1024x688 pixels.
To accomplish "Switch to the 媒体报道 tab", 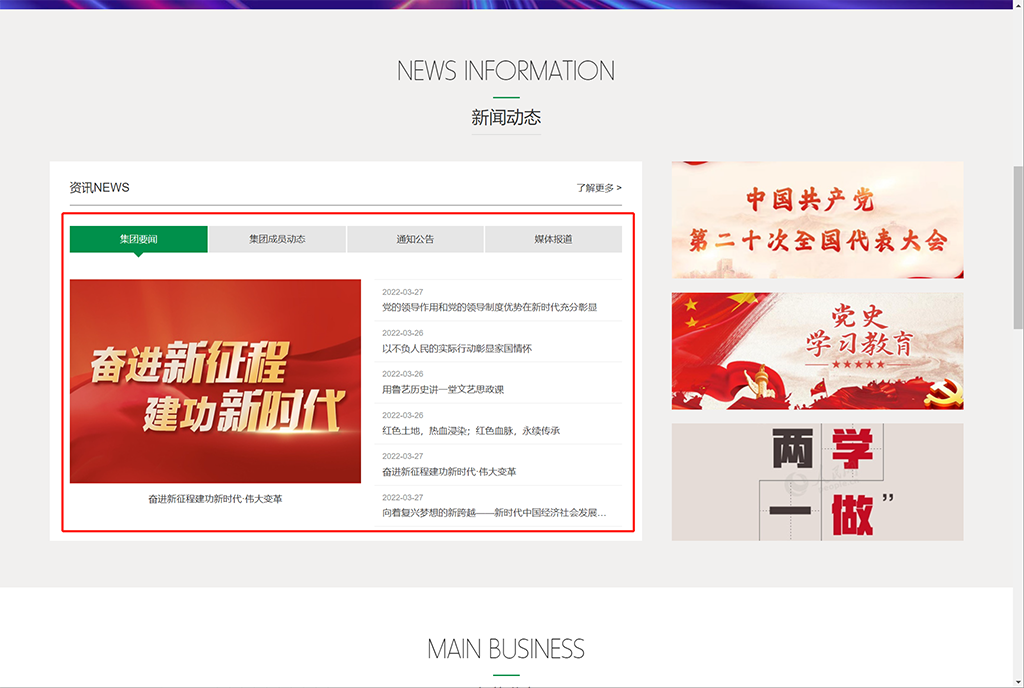I will click(553, 239).
